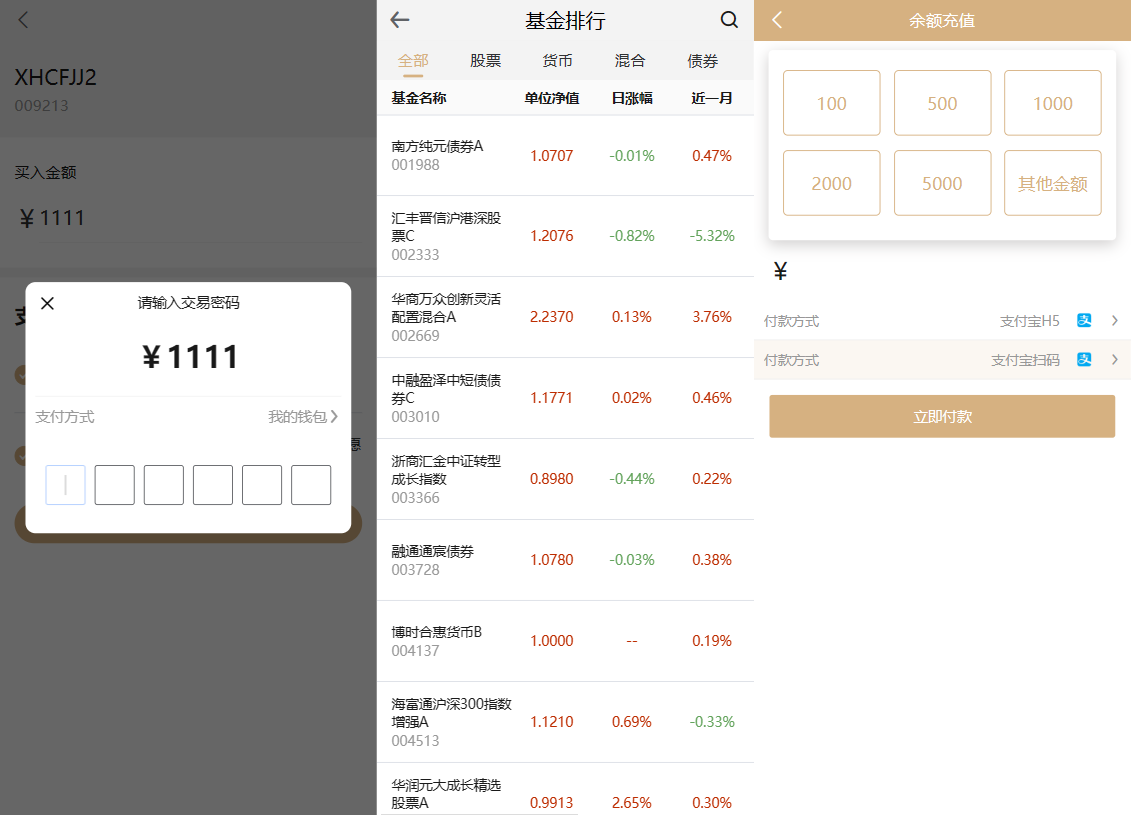This screenshot has width=1131, height=815.
Task: Focus the first password digit box
Action: point(65,485)
